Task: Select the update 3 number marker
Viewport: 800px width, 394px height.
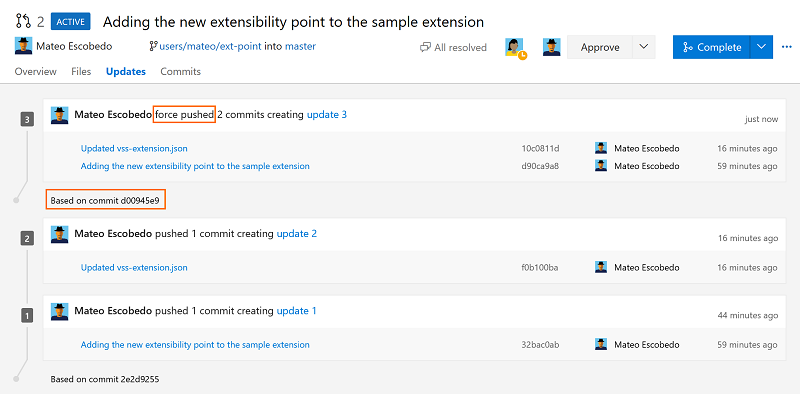Action: (x=27, y=120)
